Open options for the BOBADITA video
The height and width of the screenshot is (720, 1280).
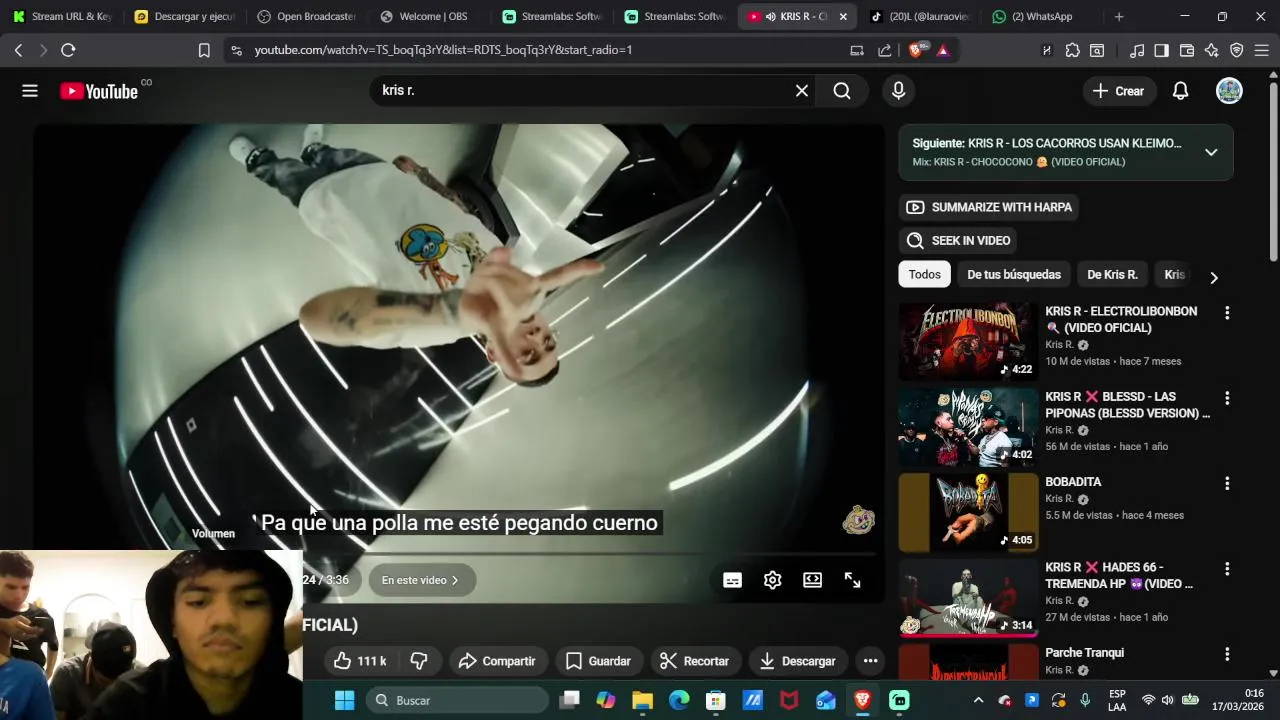tap(1227, 483)
